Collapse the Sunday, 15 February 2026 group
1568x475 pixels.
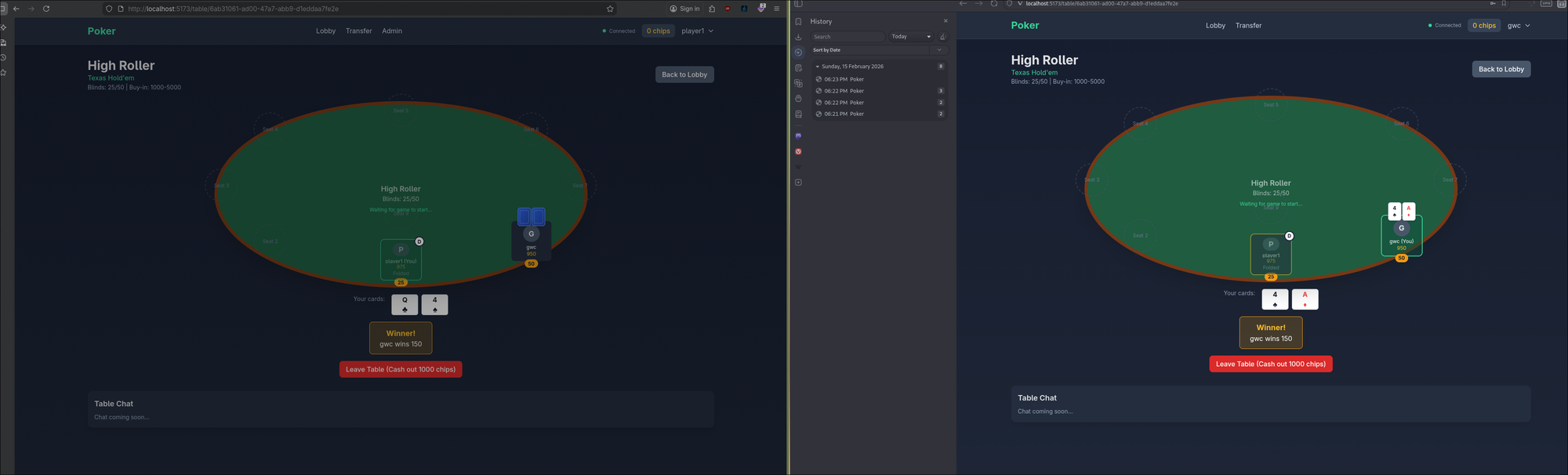pos(817,67)
